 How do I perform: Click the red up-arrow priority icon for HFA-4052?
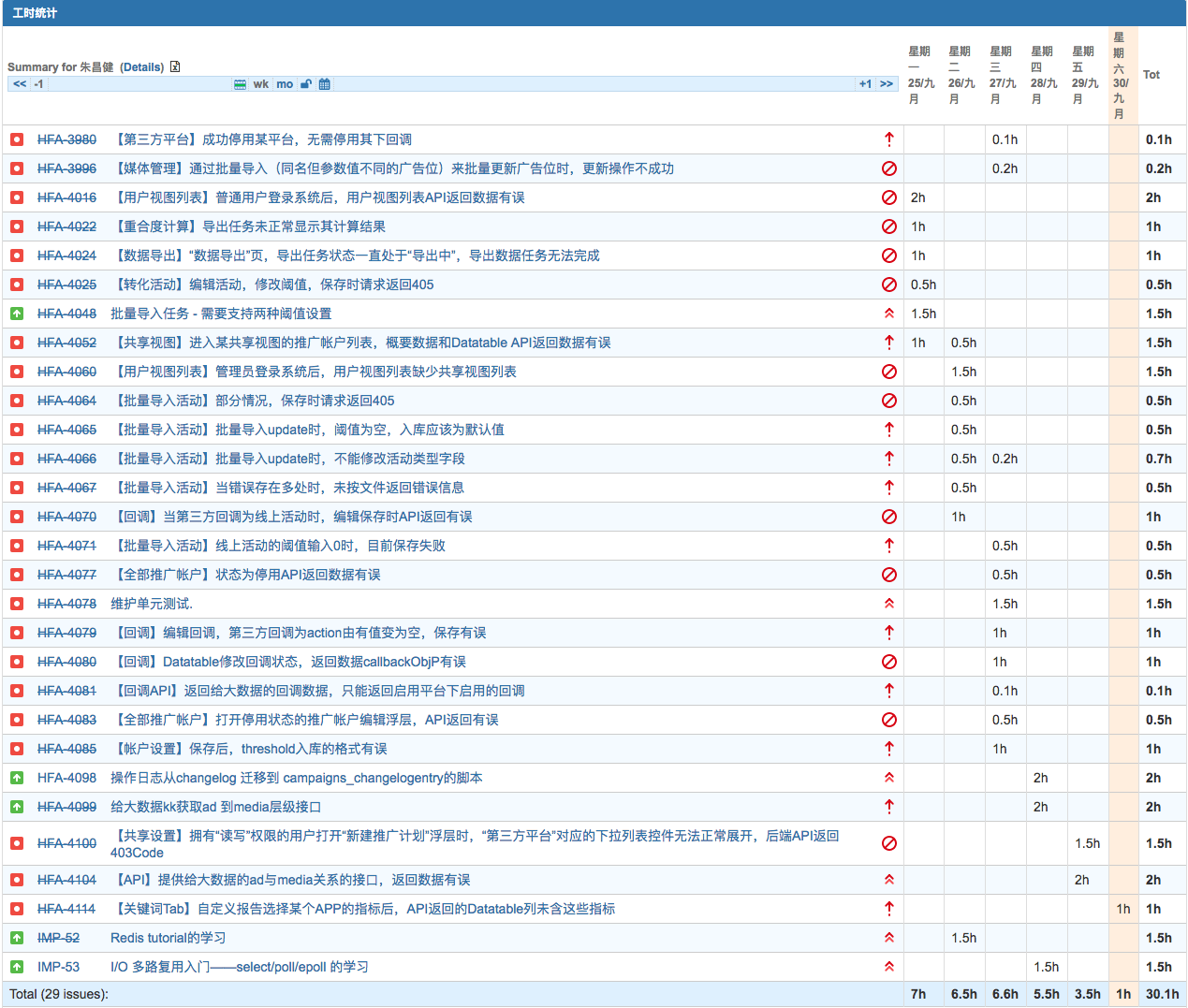coord(888,343)
